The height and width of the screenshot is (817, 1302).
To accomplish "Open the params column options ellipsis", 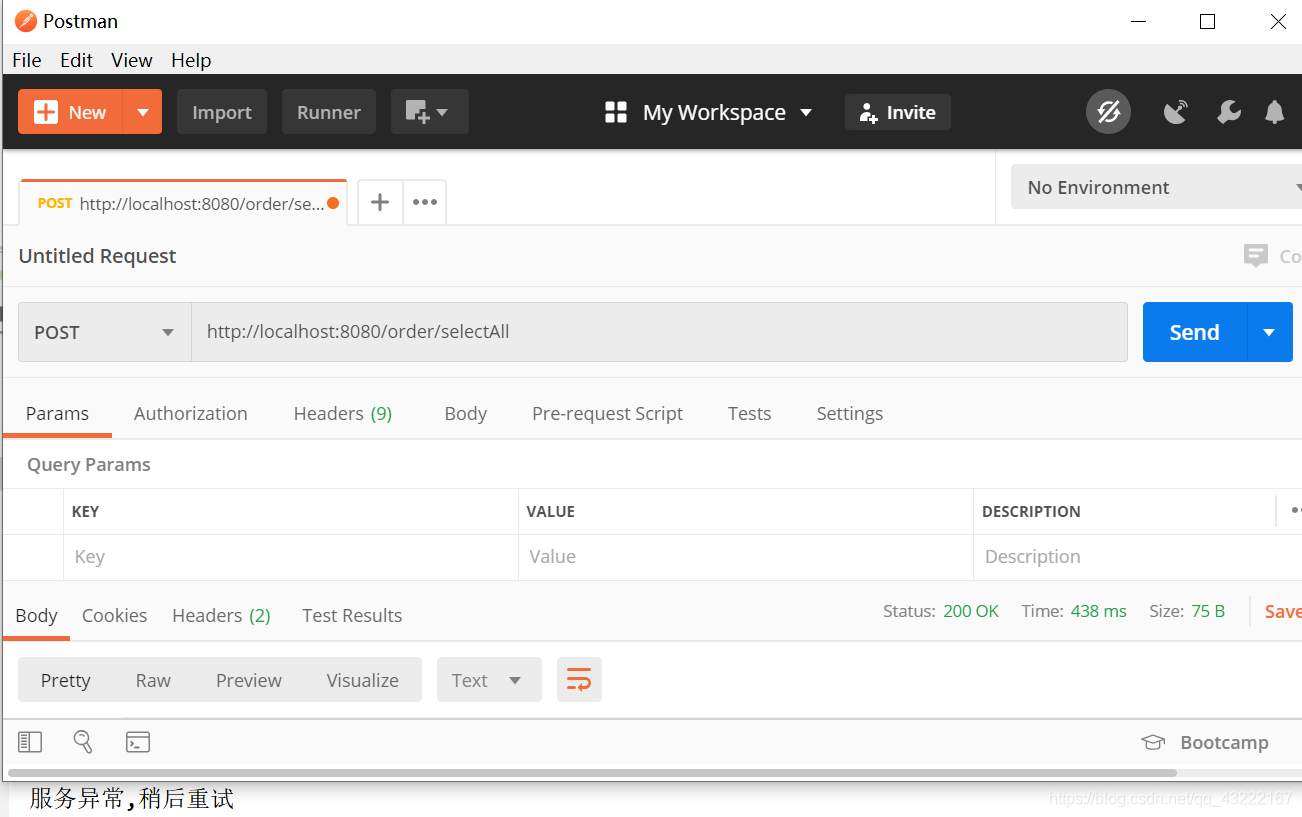I will click(x=1294, y=511).
